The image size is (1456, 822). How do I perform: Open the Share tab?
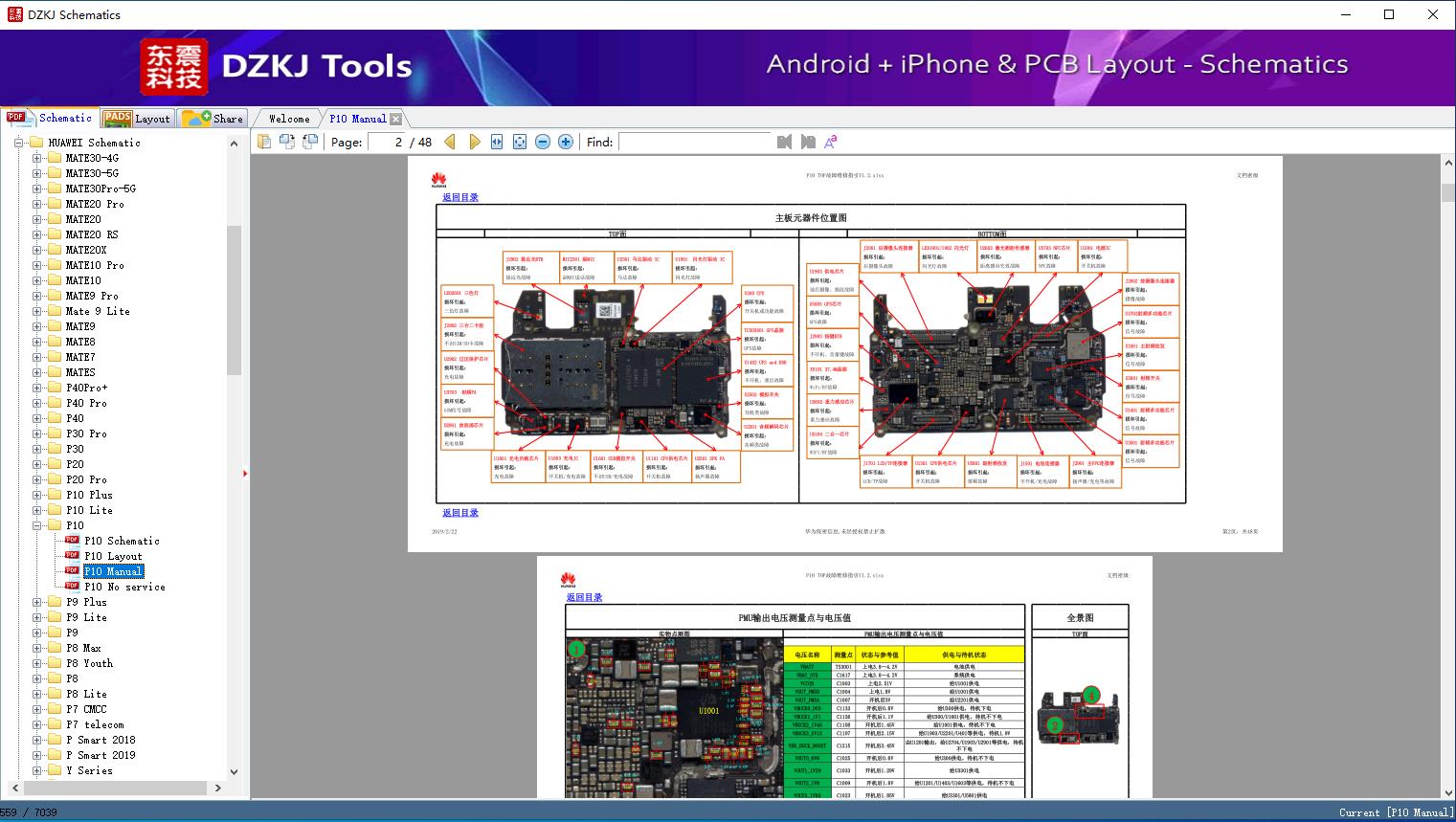[213, 119]
